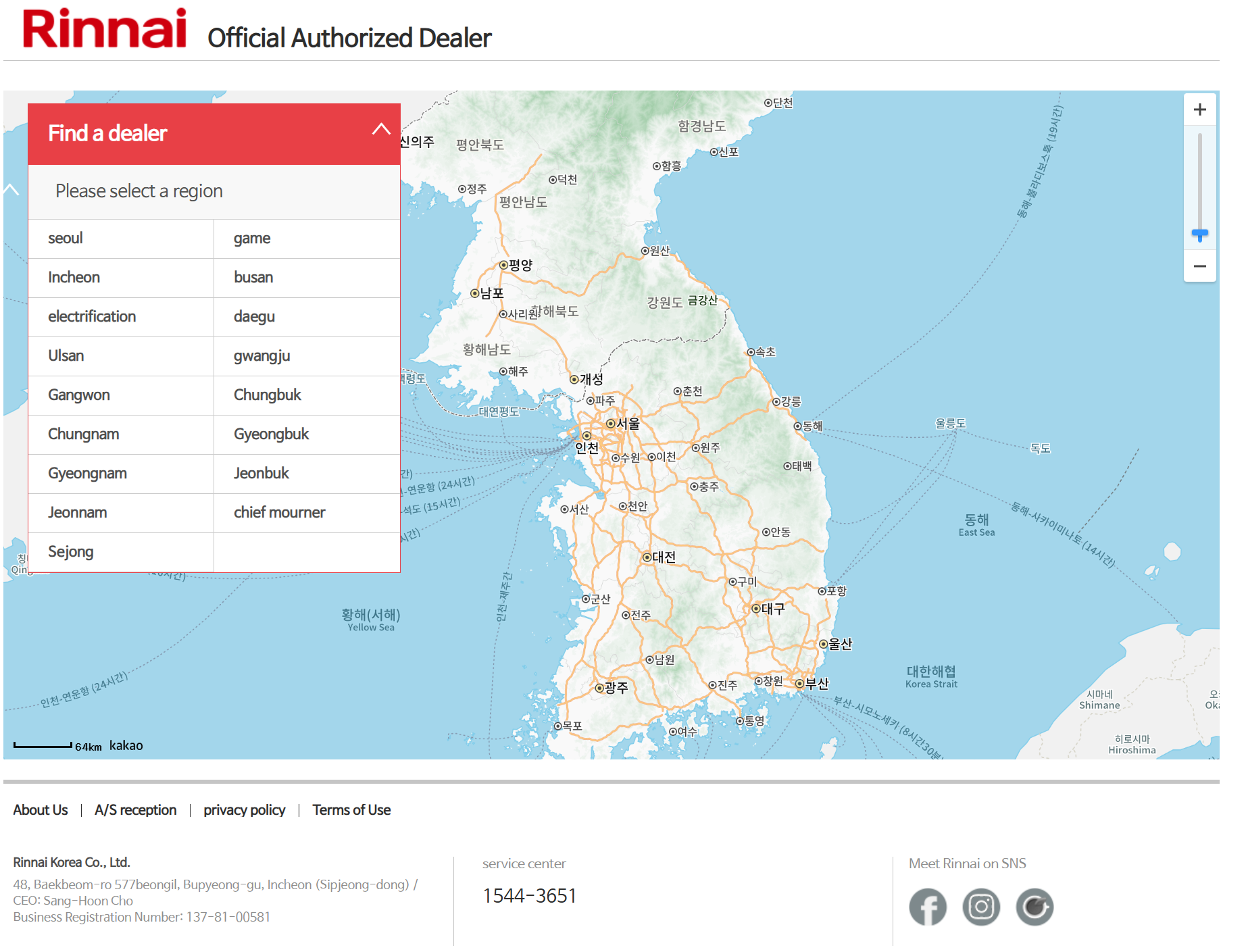
Task: Zoom out the map with minus button
Action: coord(1199,266)
